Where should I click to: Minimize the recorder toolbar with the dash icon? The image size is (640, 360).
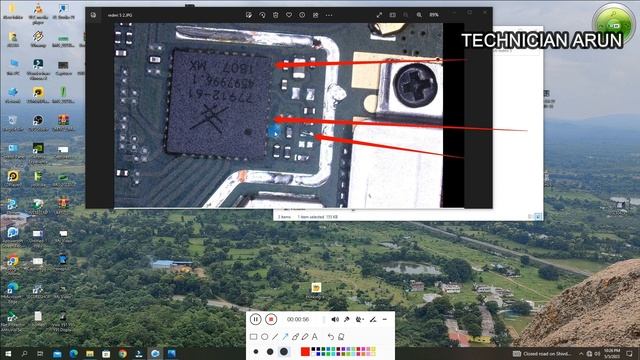pos(384,319)
